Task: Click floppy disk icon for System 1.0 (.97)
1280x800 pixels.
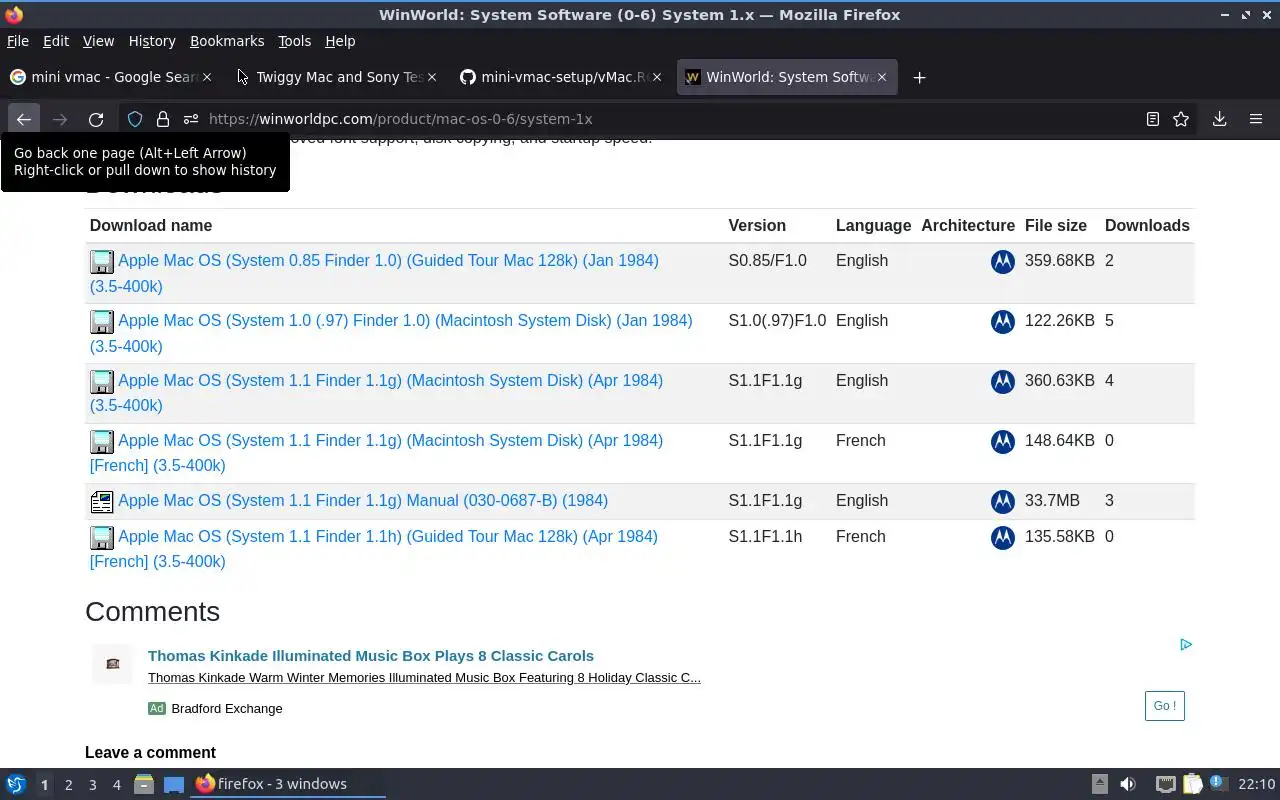Action: tap(102, 322)
